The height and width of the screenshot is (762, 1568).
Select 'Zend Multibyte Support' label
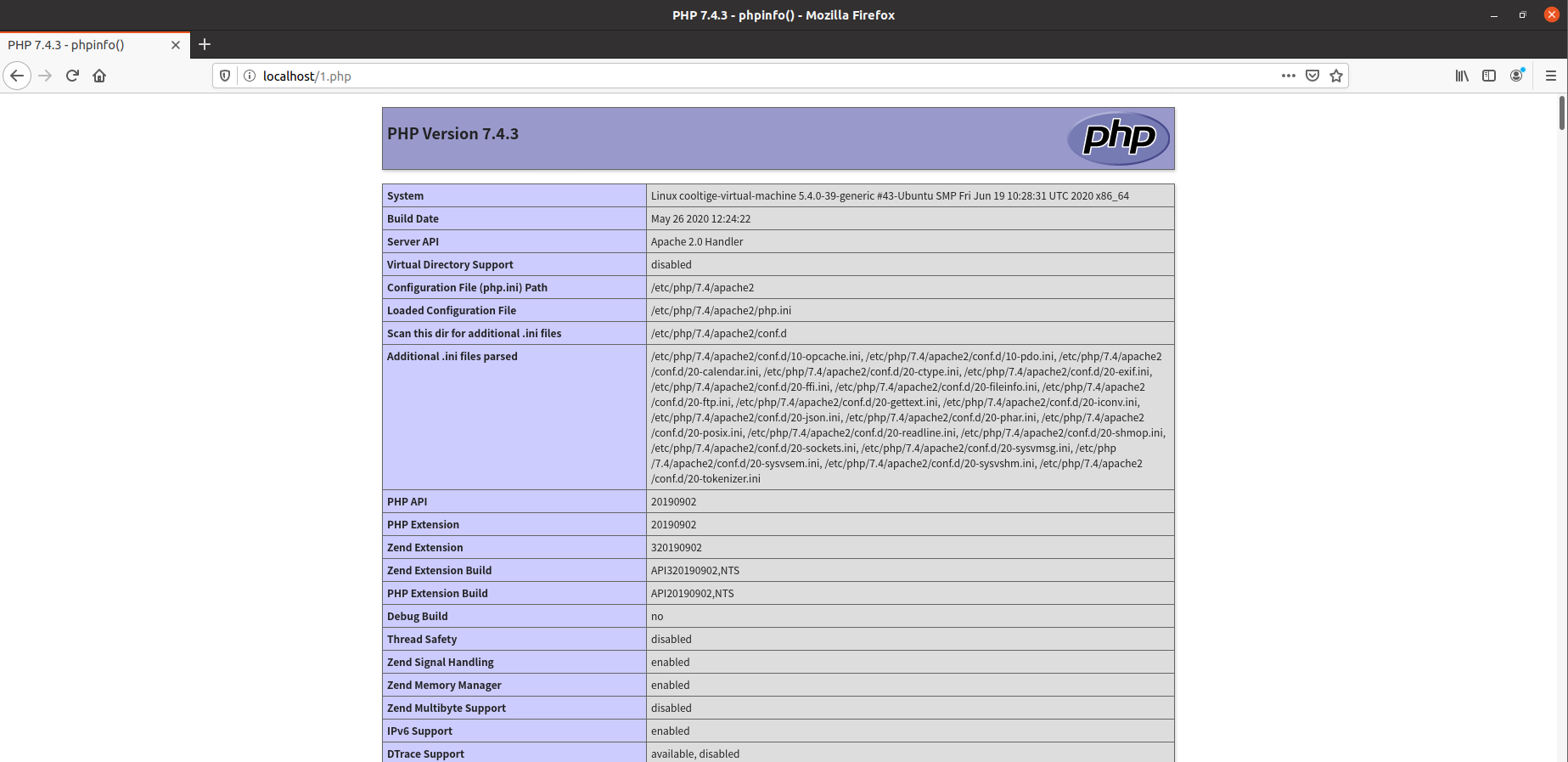coord(447,708)
